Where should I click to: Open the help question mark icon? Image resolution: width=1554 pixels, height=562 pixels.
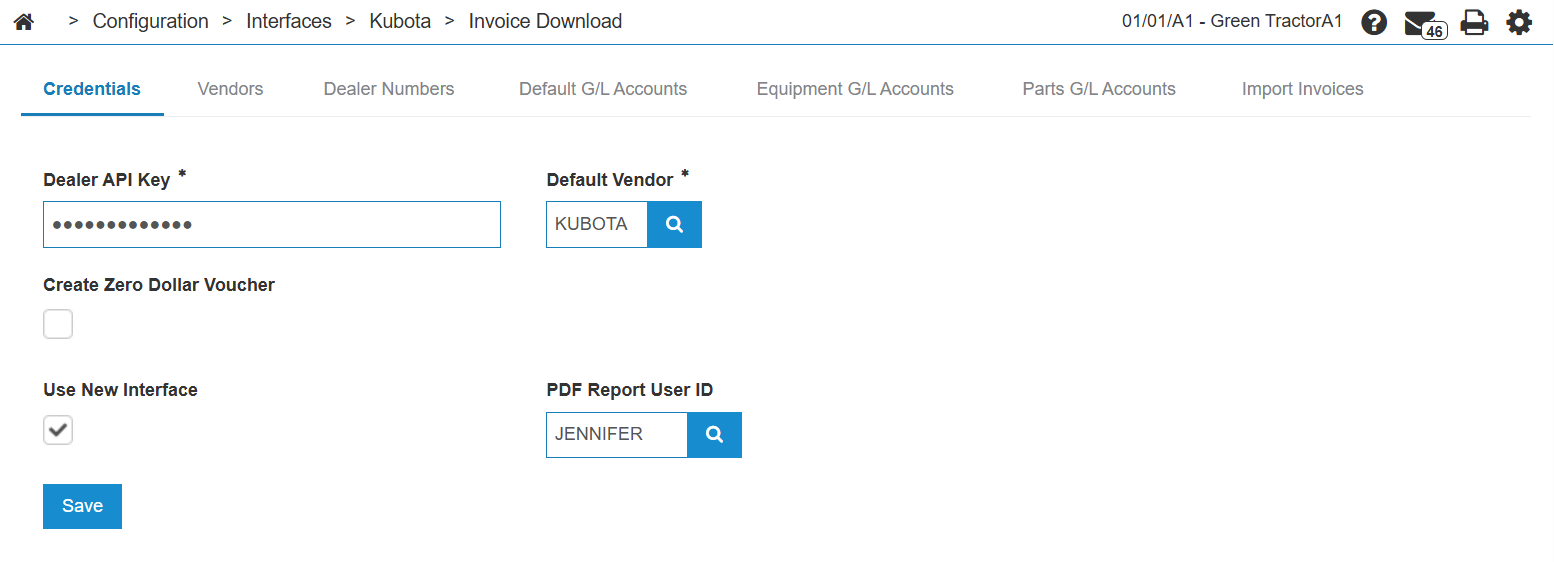click(x=1374, y=22)
